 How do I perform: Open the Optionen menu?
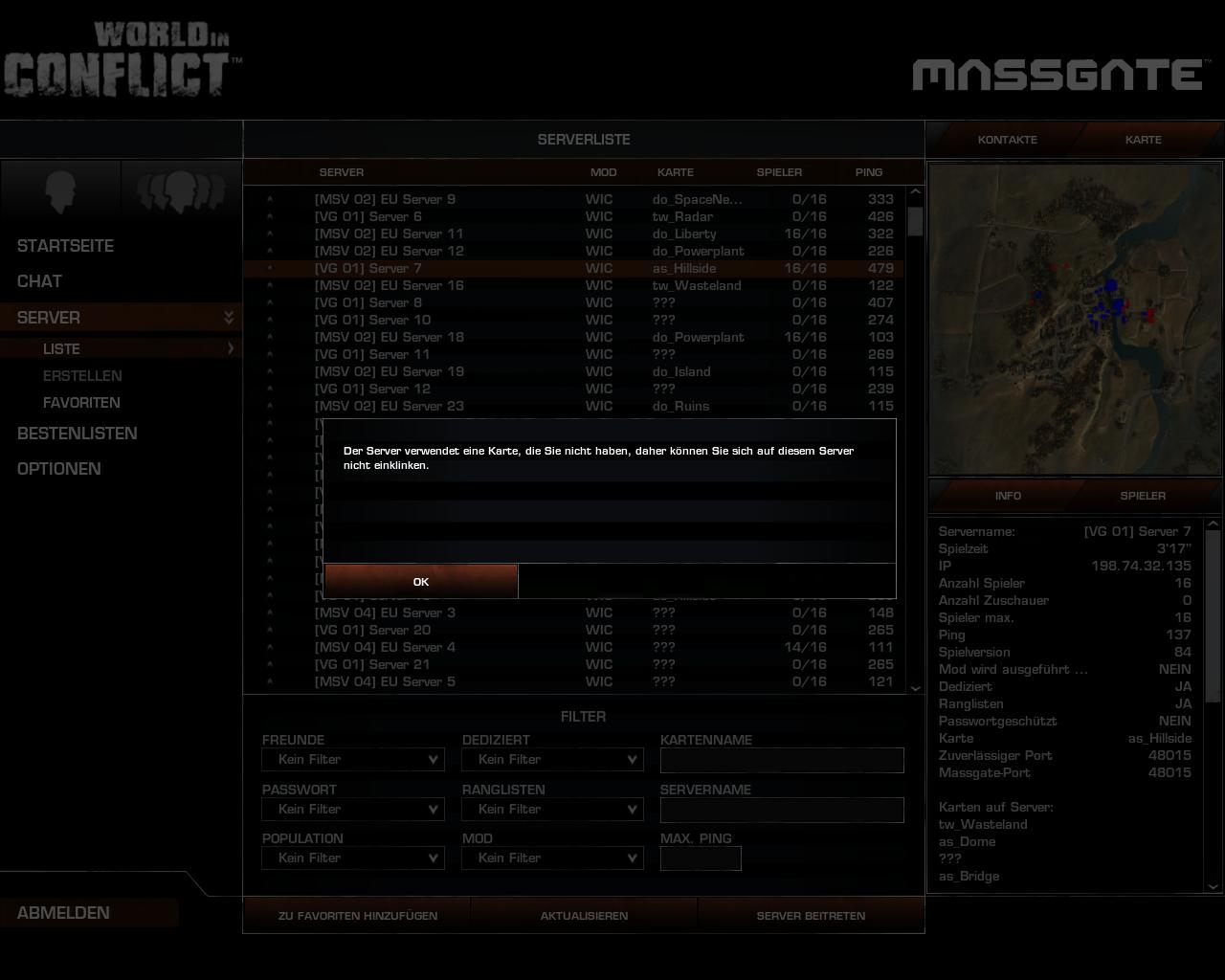59,469
